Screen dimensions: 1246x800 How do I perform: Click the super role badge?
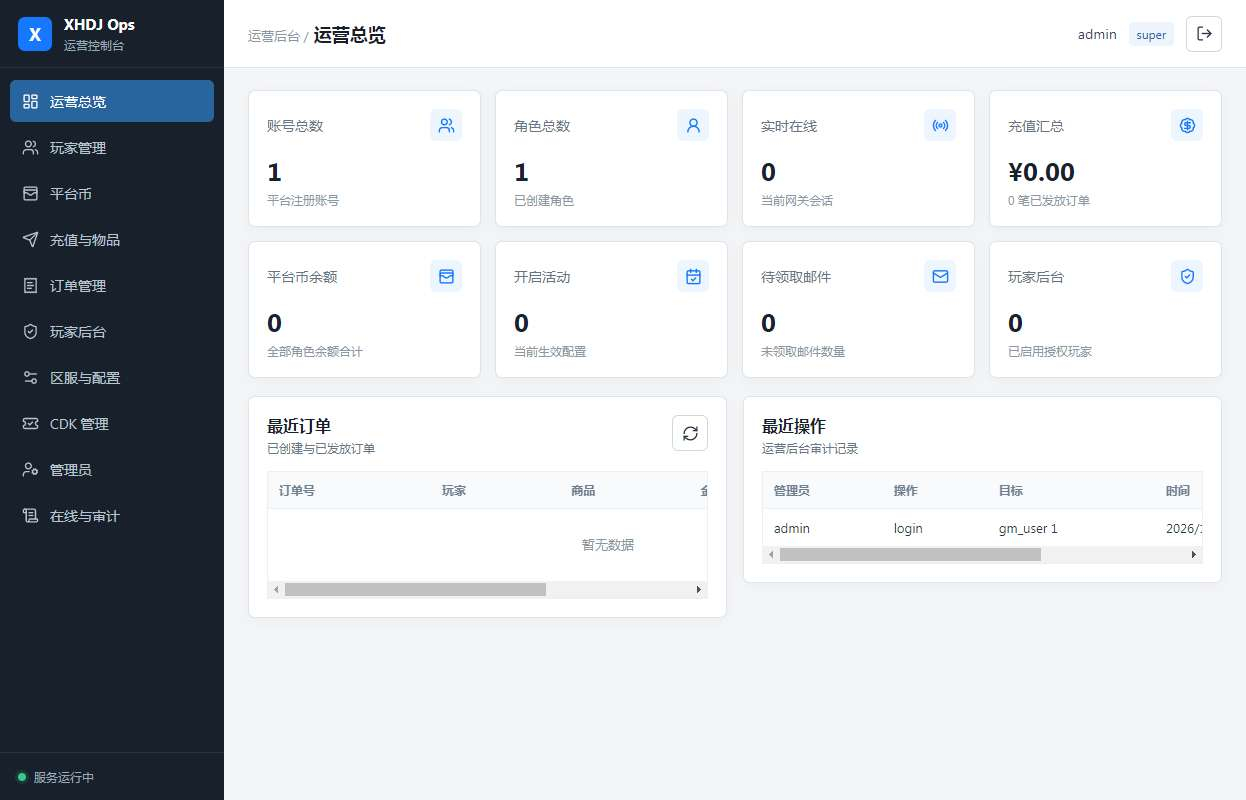pos(1151,34)
